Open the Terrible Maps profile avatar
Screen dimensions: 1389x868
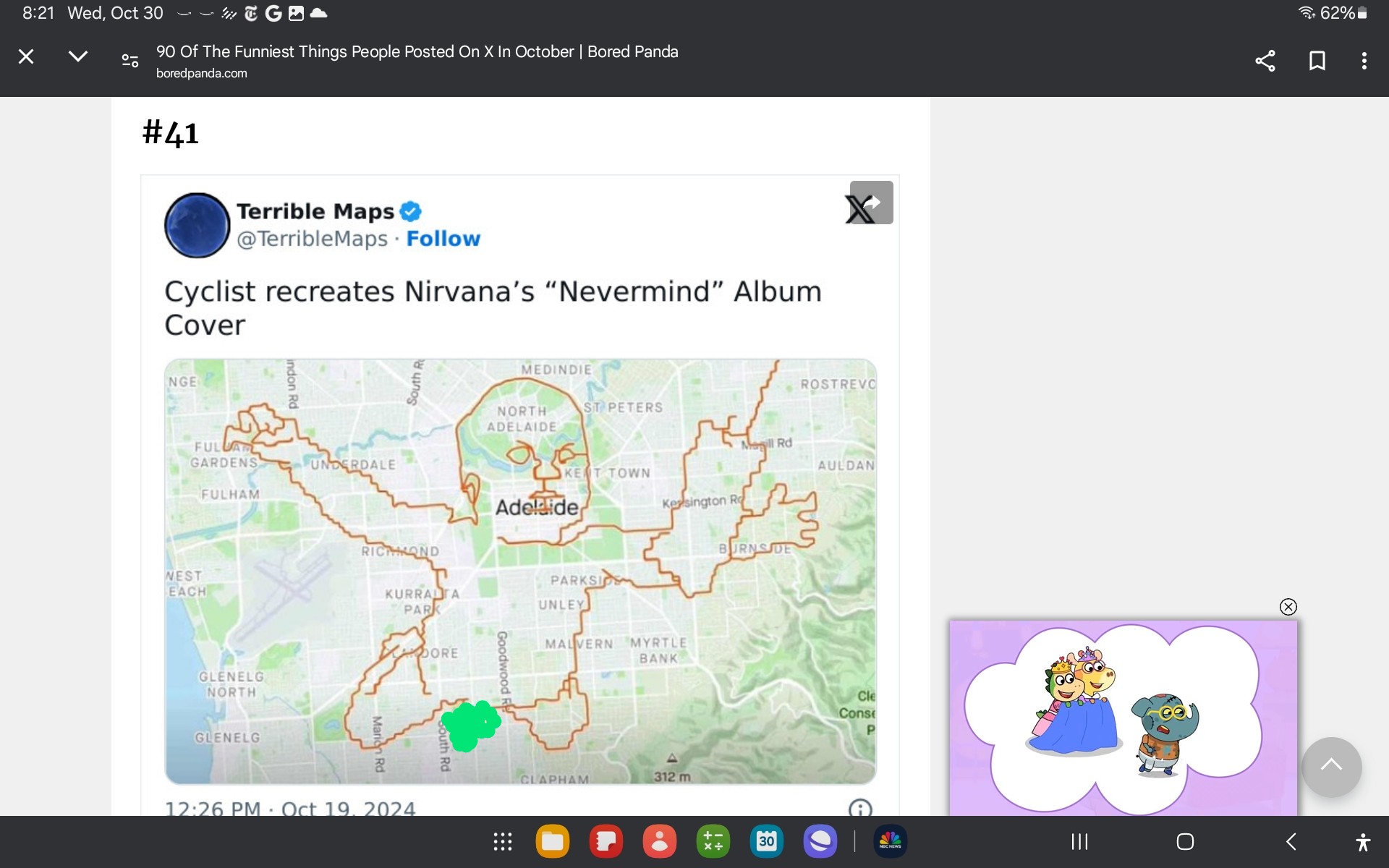[x=197, y=225]
